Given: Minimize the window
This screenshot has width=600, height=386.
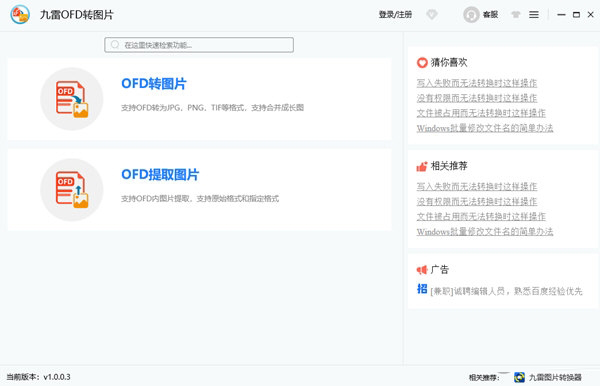Looking at the screenshot, I should pos(561,15).
